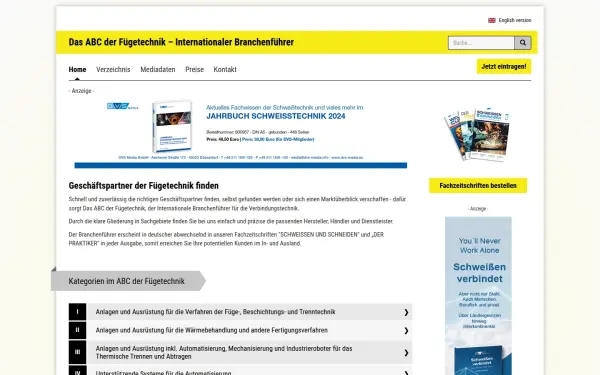Image resolution: width=600 pixels, height=375 pixels.
Task: Expand category II chevron arrow
Action: click(406, 331)
